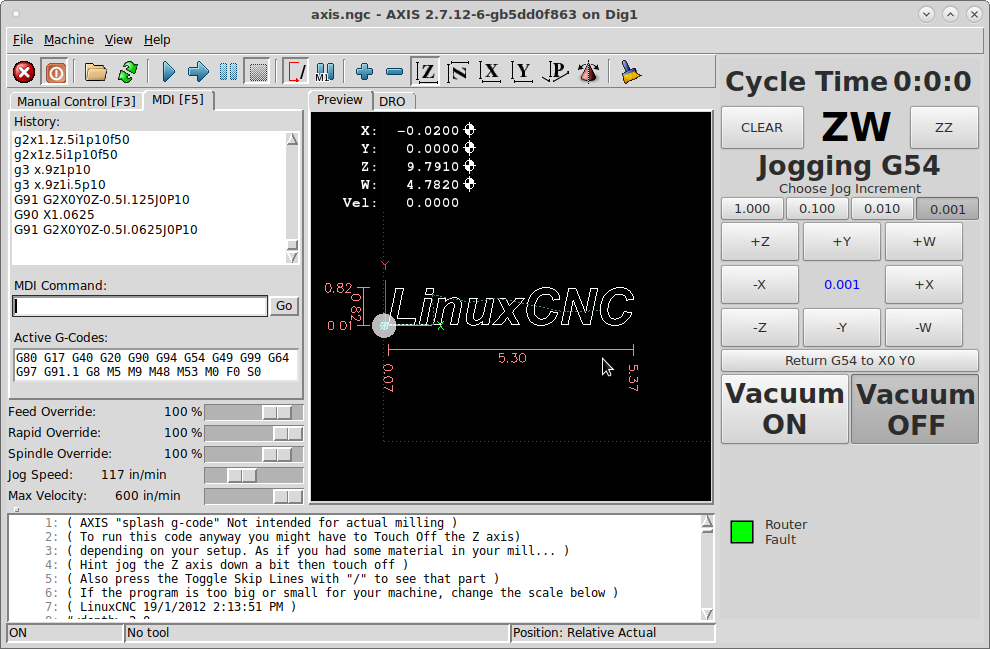990x649 pixels.
Task: Select the MDI tab
Action: (x=178, y=100)
